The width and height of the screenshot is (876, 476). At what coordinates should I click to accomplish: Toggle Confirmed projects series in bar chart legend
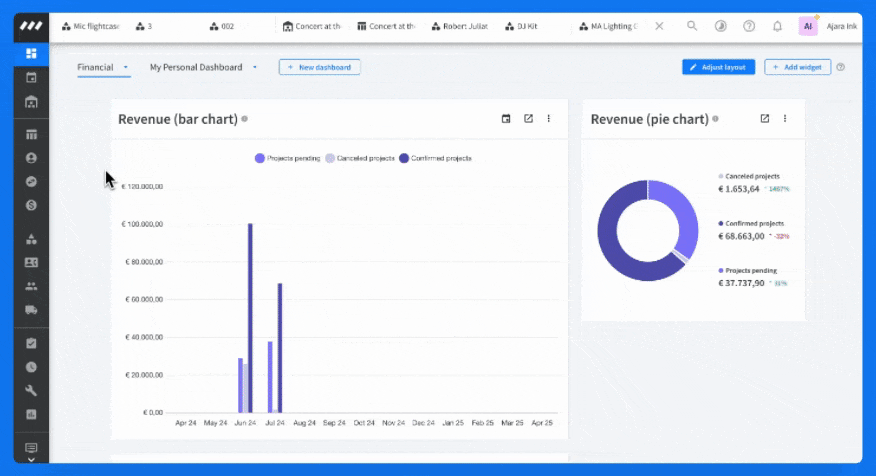pyautogui.click(x=435, y=158)
